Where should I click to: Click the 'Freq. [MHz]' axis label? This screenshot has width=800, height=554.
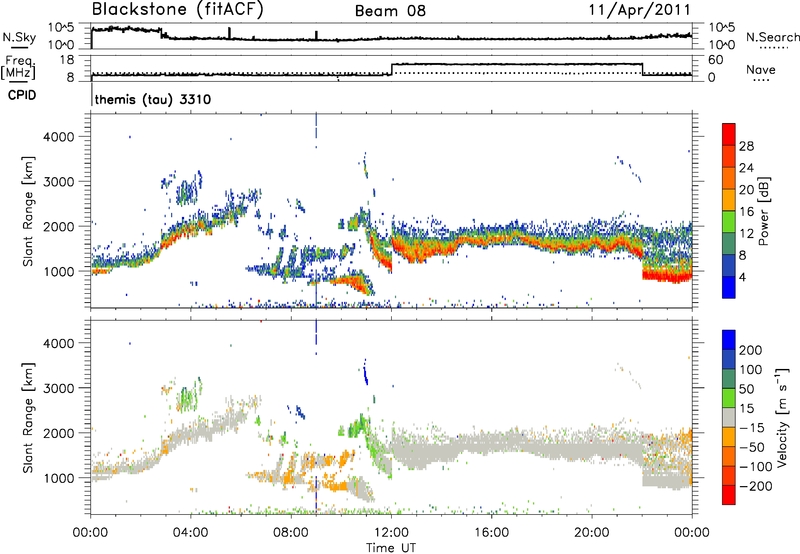tap(19, 68)
